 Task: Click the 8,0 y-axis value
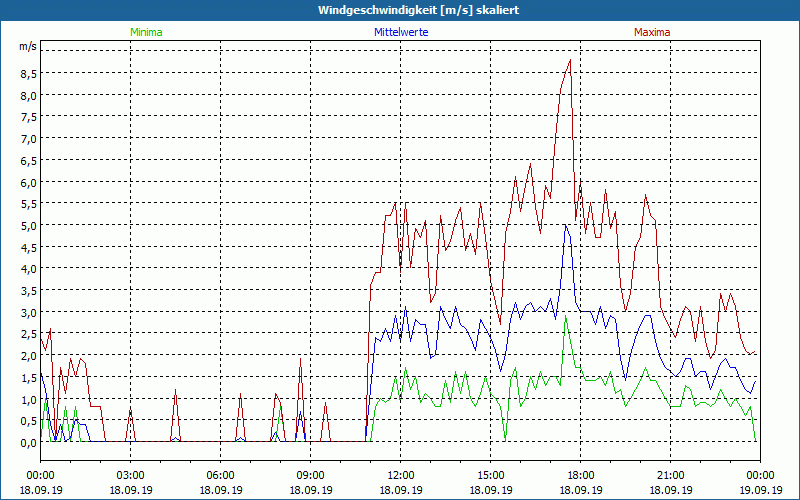28,95
